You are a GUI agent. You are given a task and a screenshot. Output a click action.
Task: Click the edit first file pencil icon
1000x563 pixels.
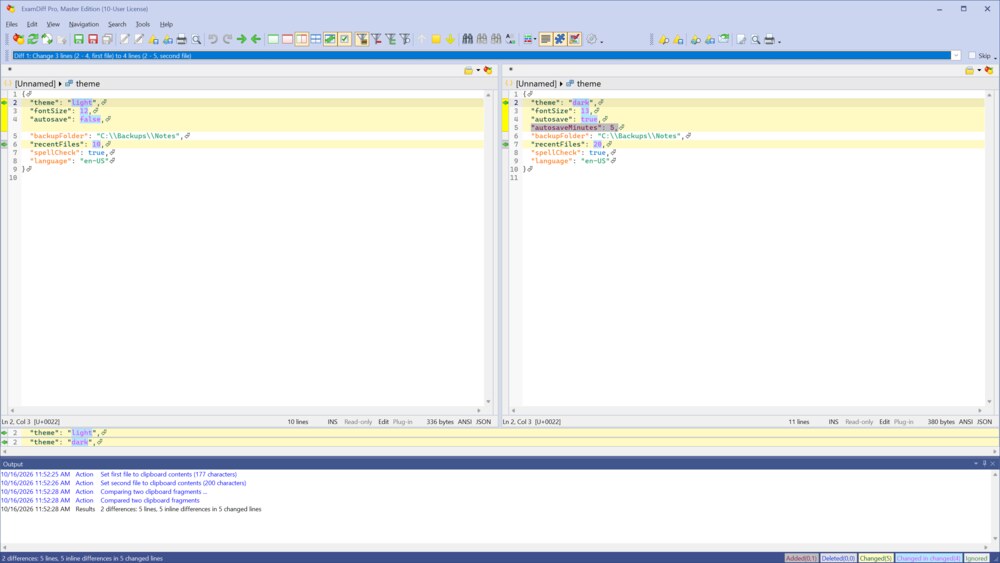pos(124,40)
